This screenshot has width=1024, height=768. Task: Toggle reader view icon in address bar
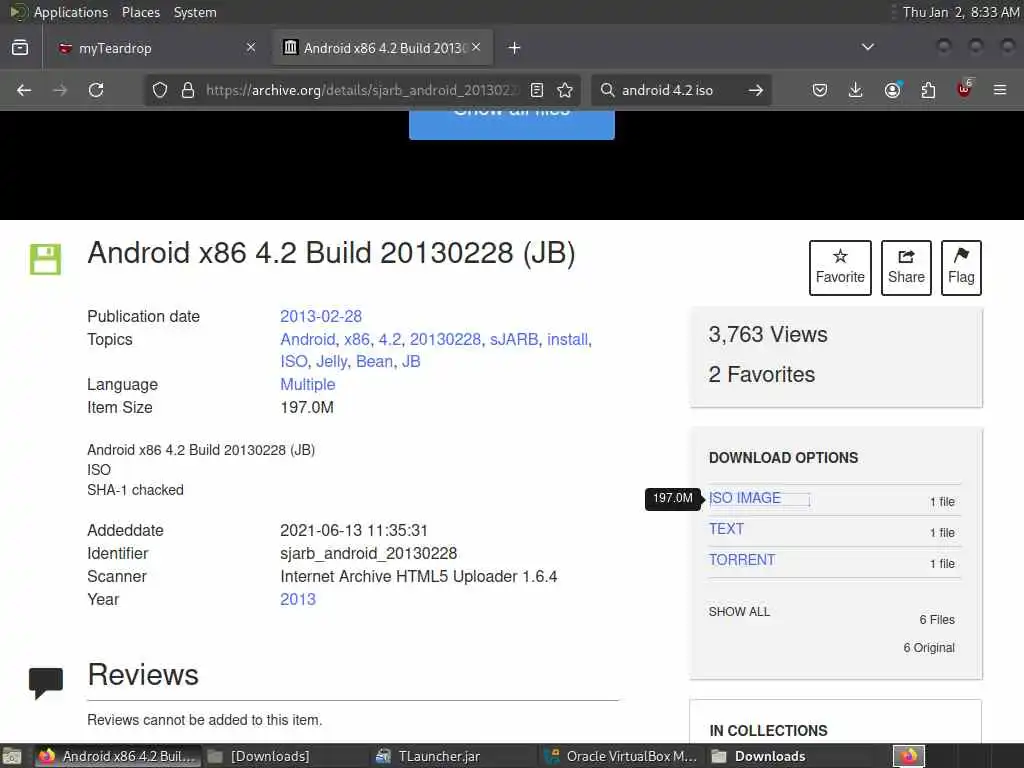click(x=537, y=90)
